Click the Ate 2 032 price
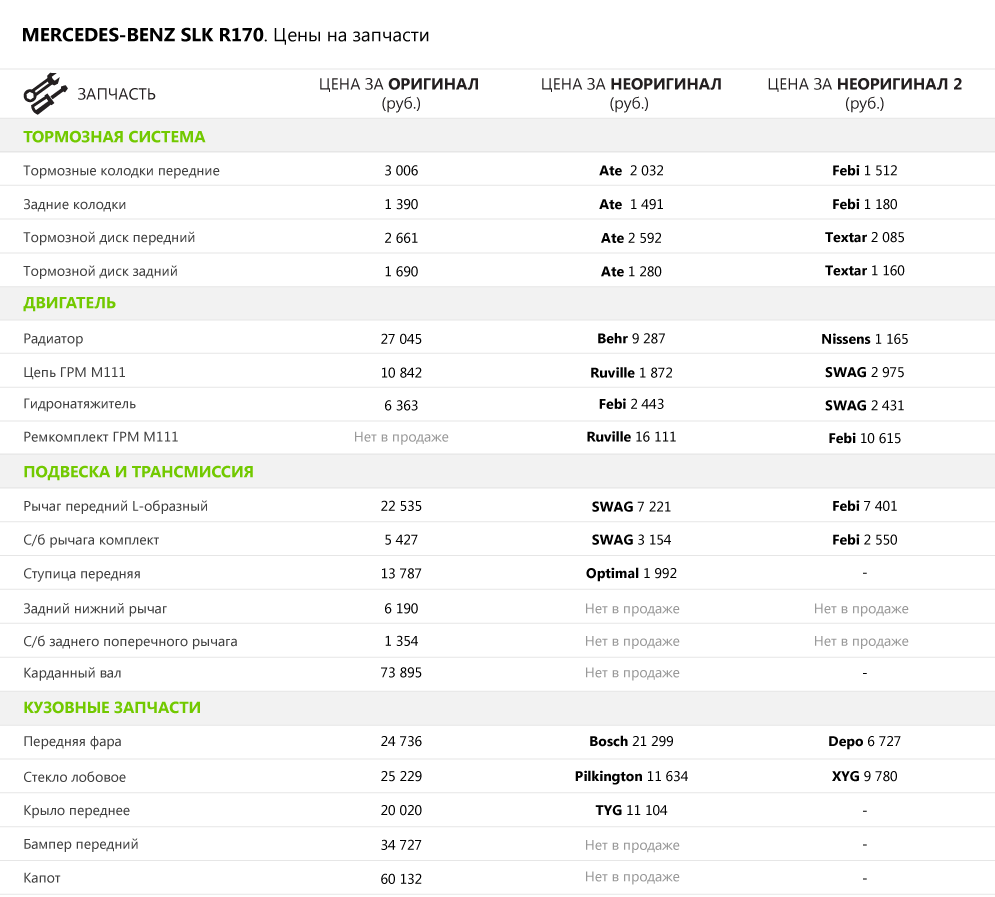The height and width of the screenshot is (897, 995). click(x=631, y=171)
